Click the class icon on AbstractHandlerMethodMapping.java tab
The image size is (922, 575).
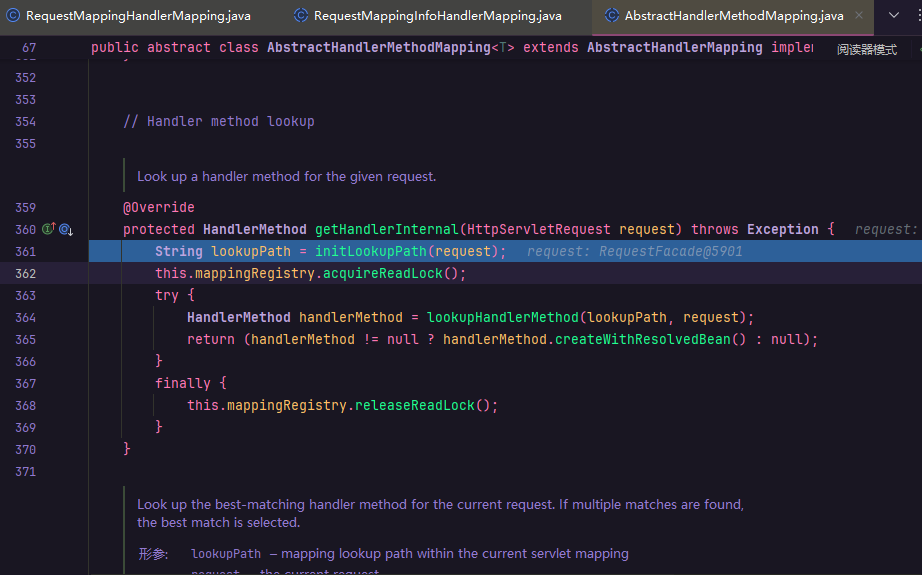point(612,15)
